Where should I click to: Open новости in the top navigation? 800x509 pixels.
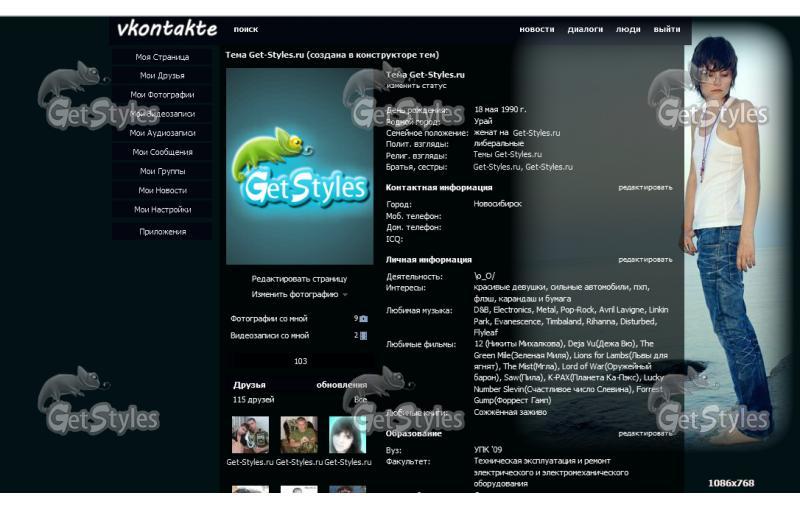tap(537, 29)
